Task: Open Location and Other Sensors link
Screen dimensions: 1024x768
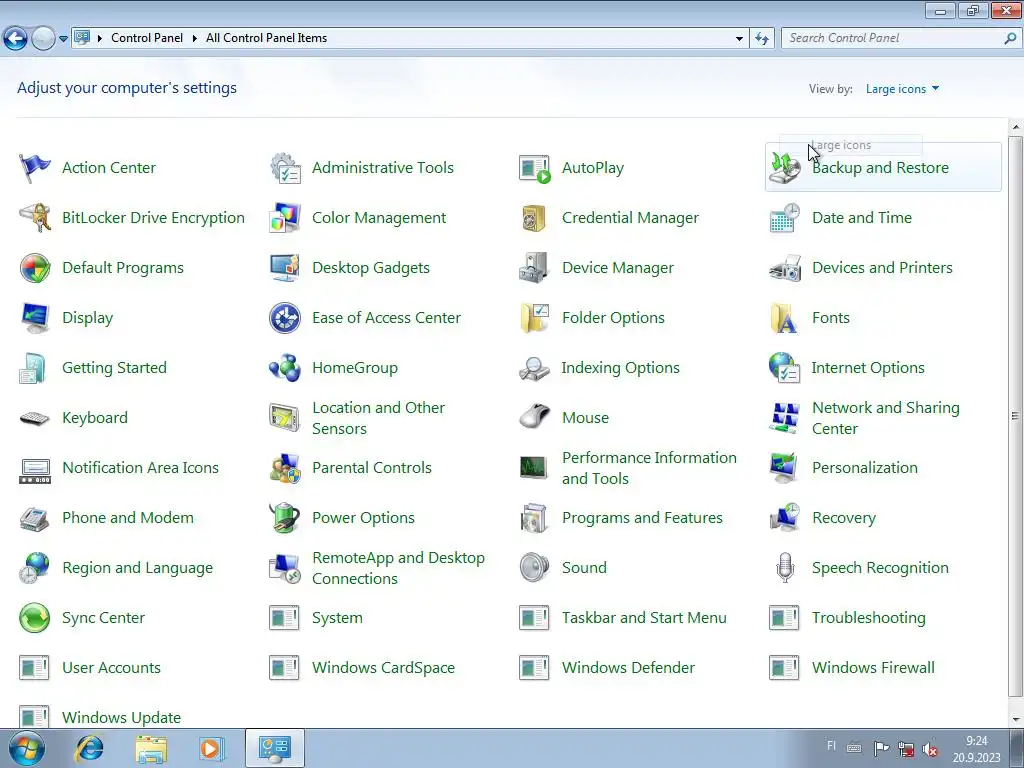Action: click(379, 418)
